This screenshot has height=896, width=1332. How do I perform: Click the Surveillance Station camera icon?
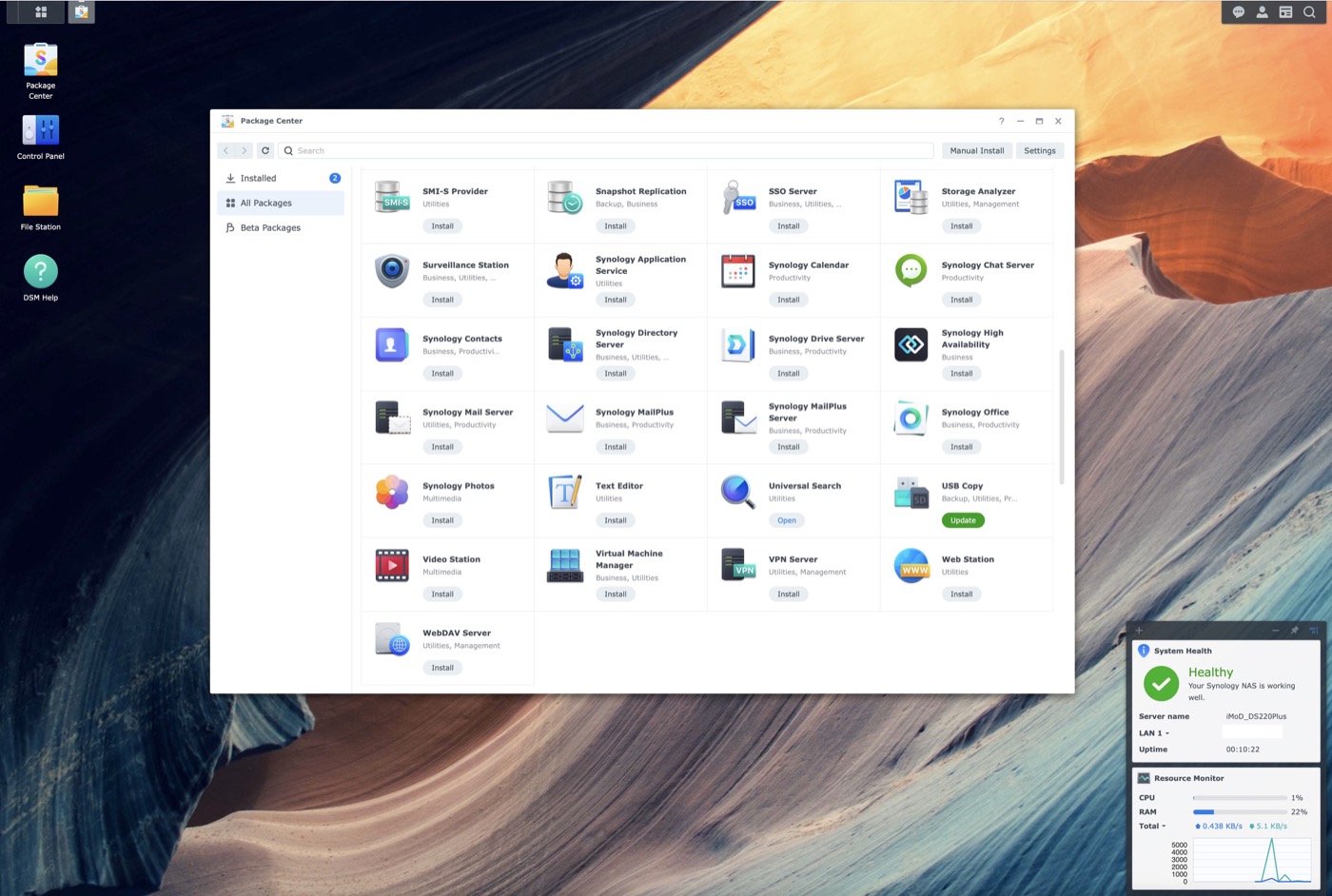coord(392,270)
